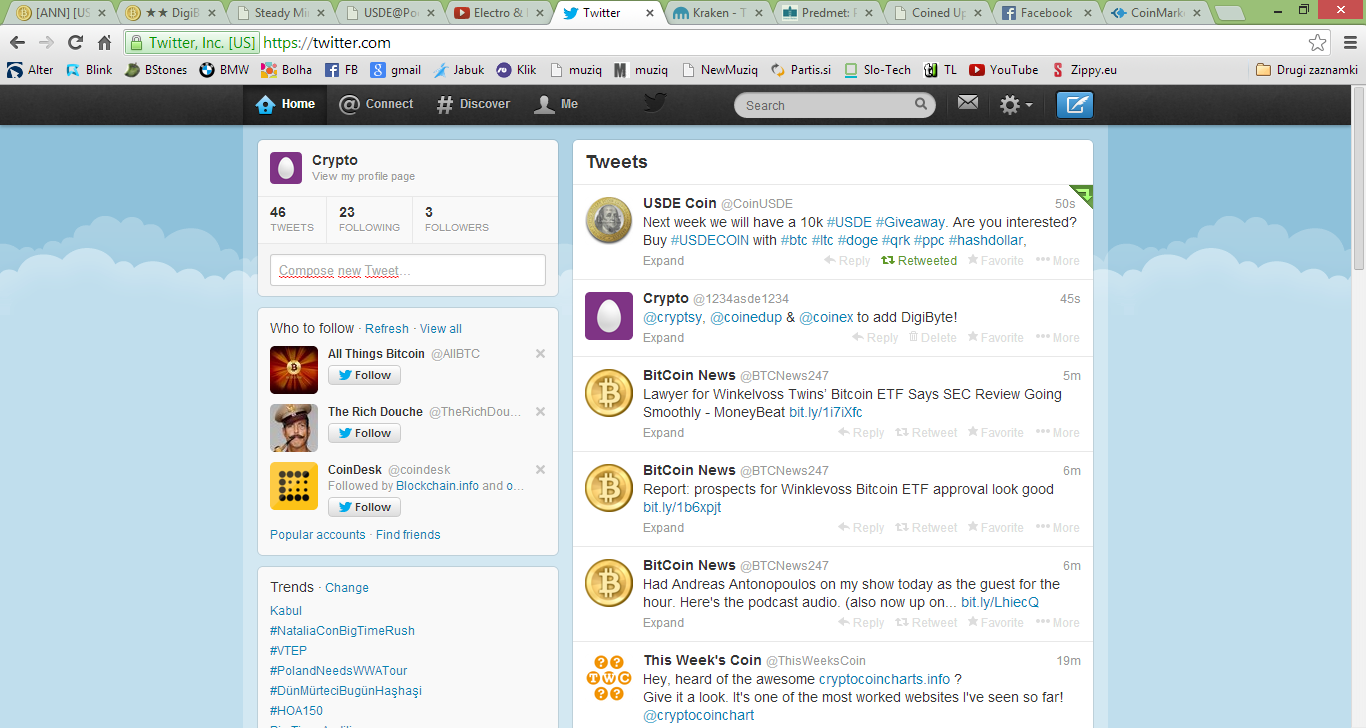The width and height of the screenshot is (1366, 728).
Task: Dismiss All Things Bitcoin suggestion
Action: (x=541, y=353)
